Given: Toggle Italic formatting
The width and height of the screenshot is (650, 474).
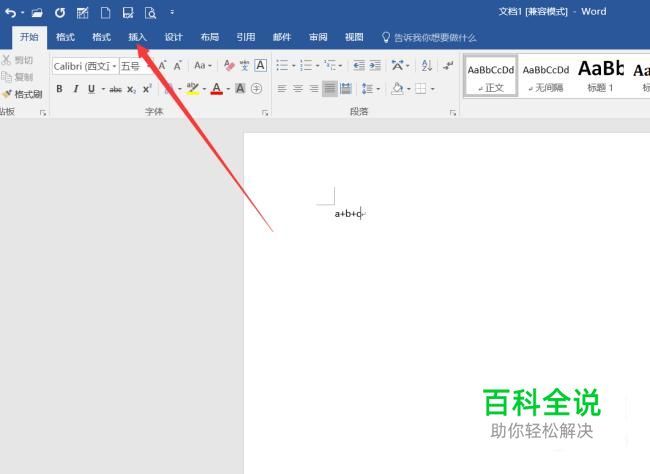Looking at the screenshot, I should pos(75,89).
